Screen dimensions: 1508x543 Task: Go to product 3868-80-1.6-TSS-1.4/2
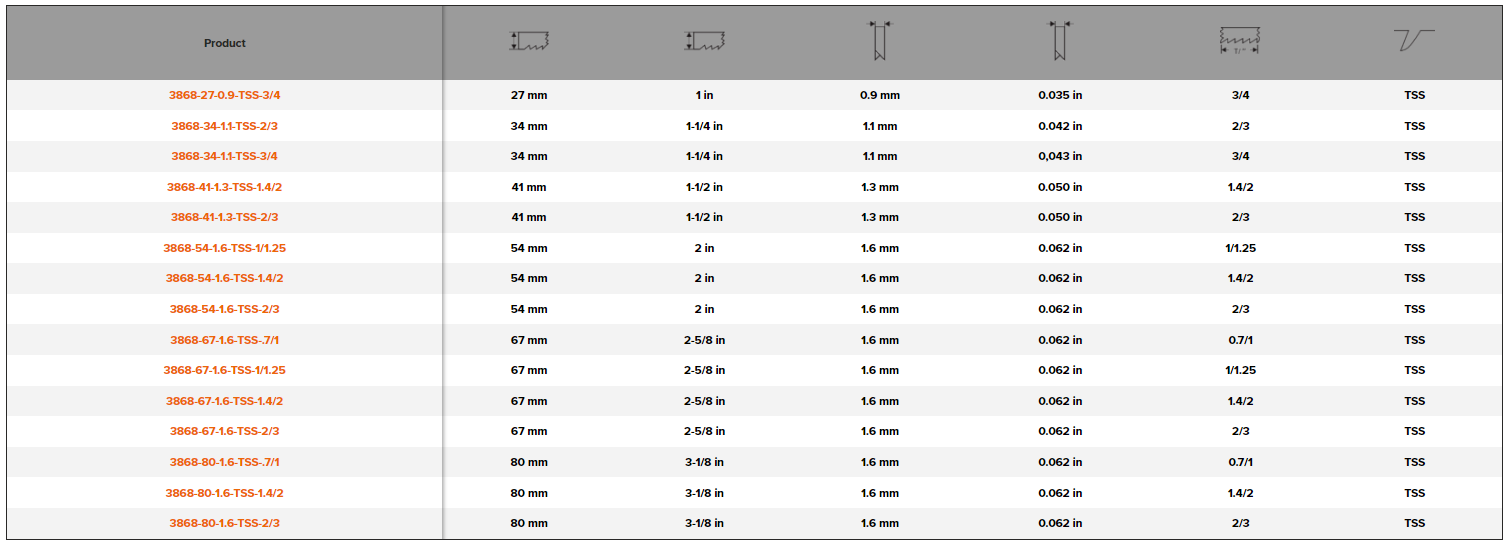click(x=225, y=494)
